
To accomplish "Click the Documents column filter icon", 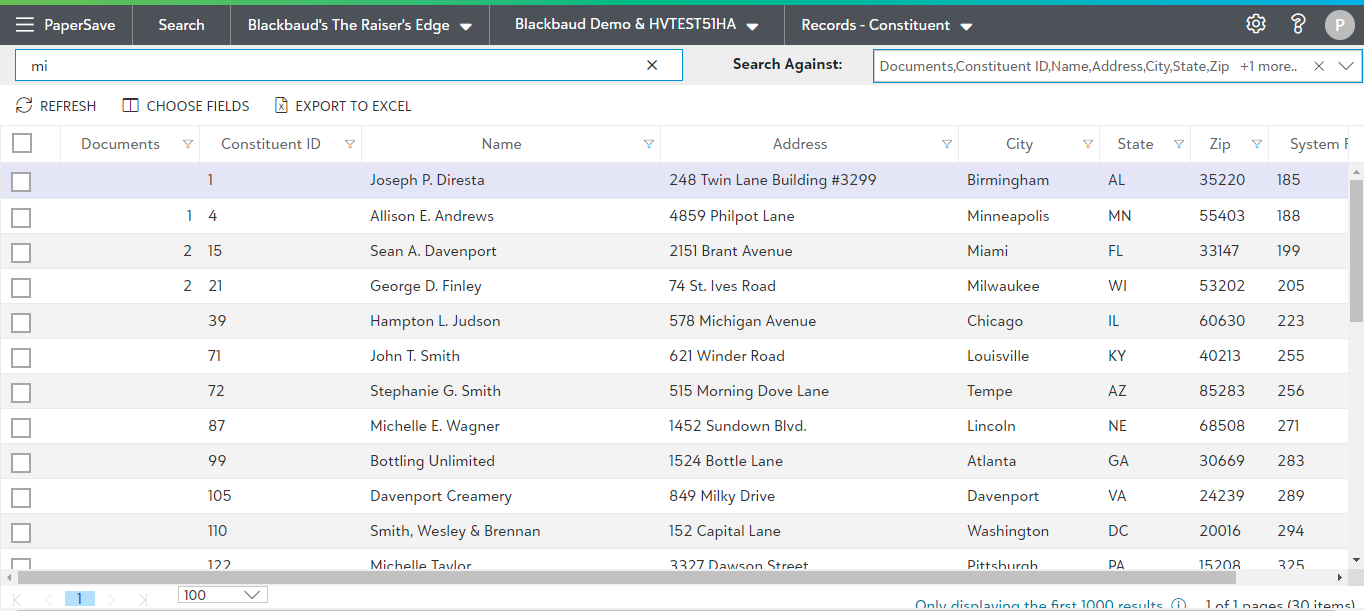I will pos(188,144).
